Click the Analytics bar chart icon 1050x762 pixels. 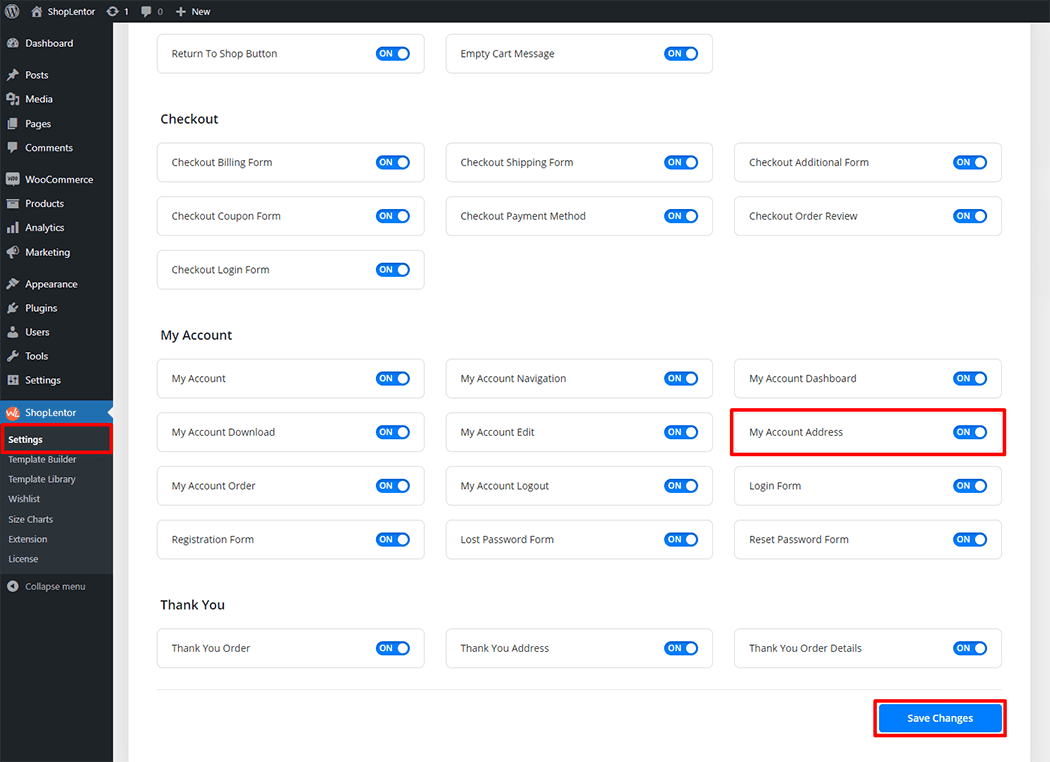13,228
